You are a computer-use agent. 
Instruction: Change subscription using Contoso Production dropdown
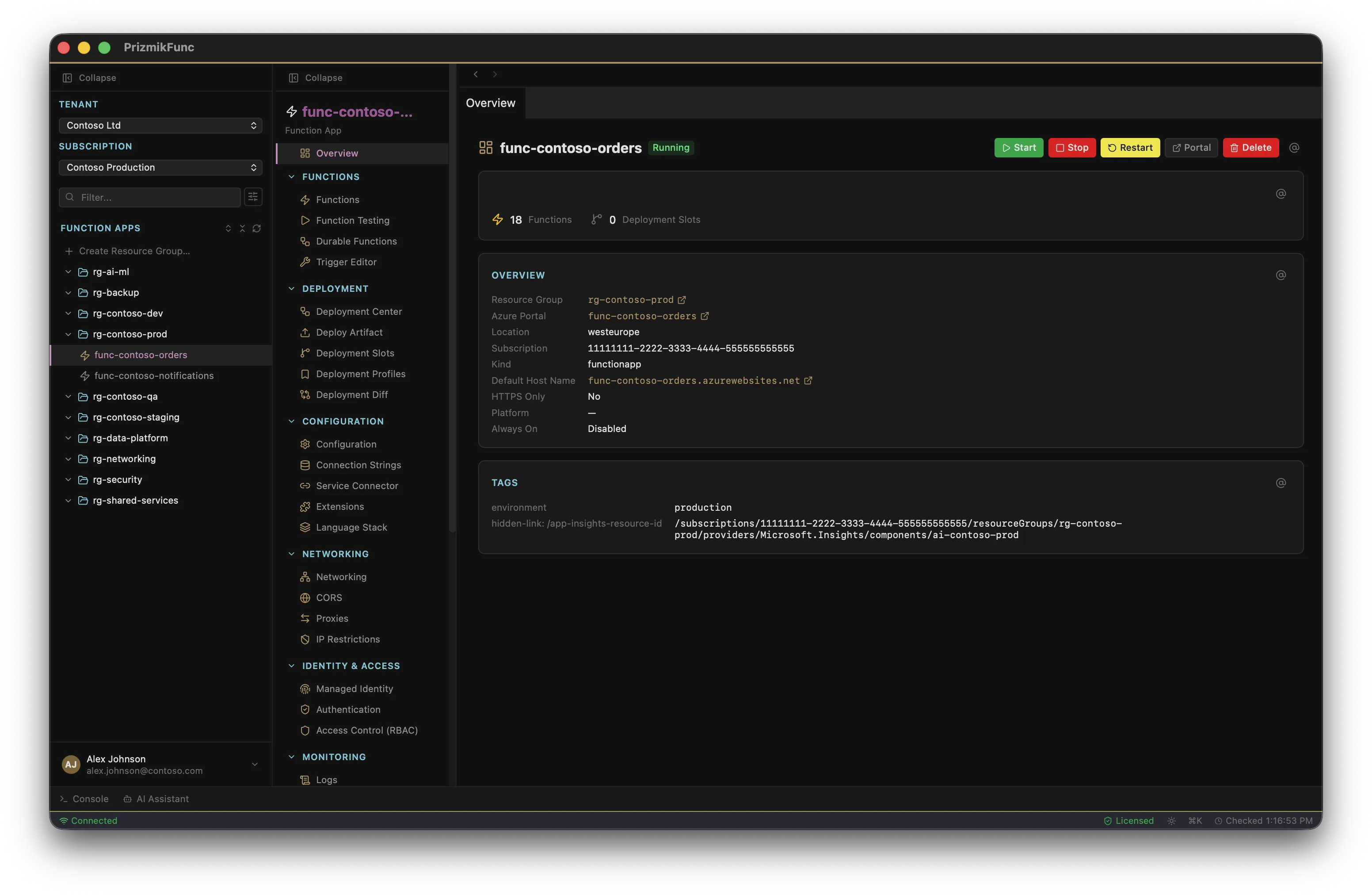[x=160, y=167]
